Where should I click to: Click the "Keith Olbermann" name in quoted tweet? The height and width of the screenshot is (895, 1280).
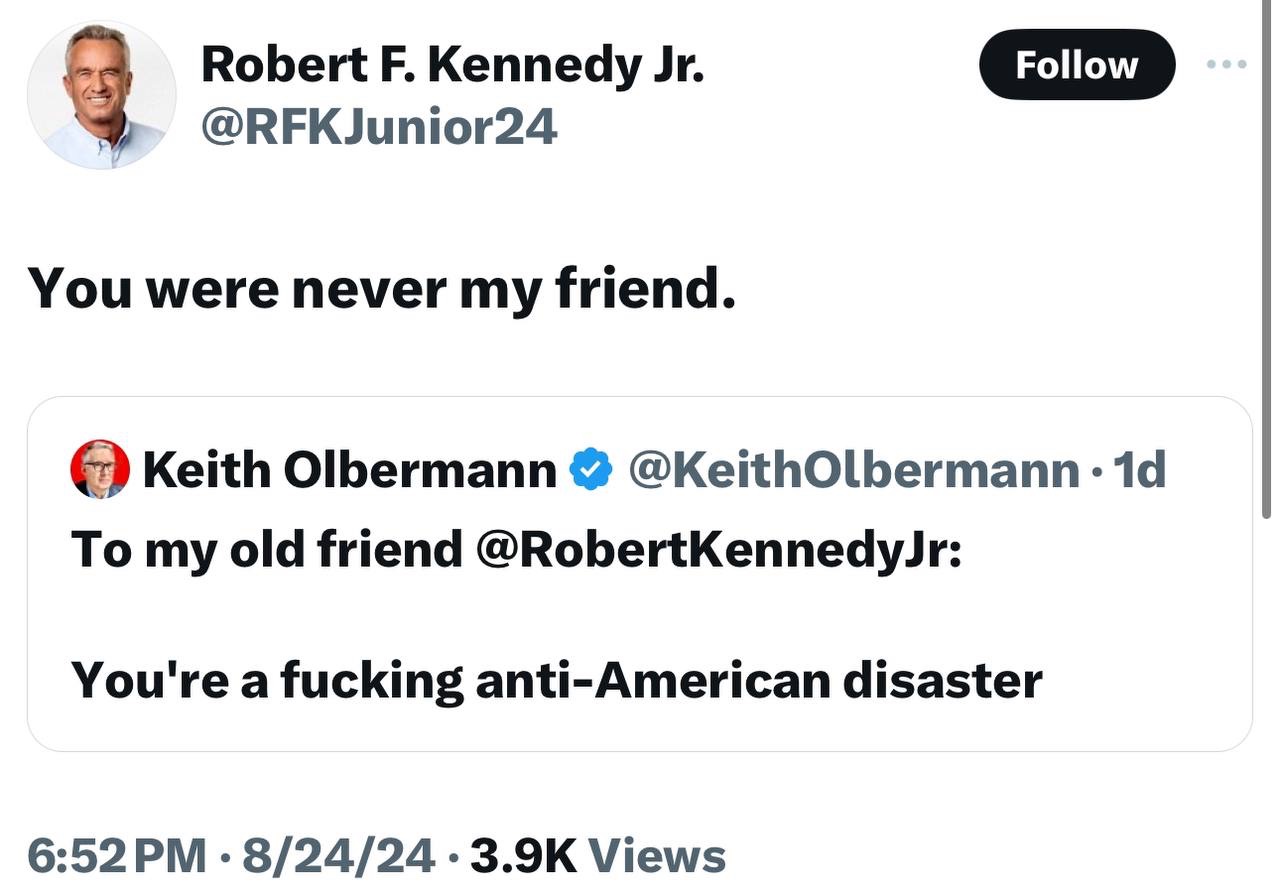(349, 470)
